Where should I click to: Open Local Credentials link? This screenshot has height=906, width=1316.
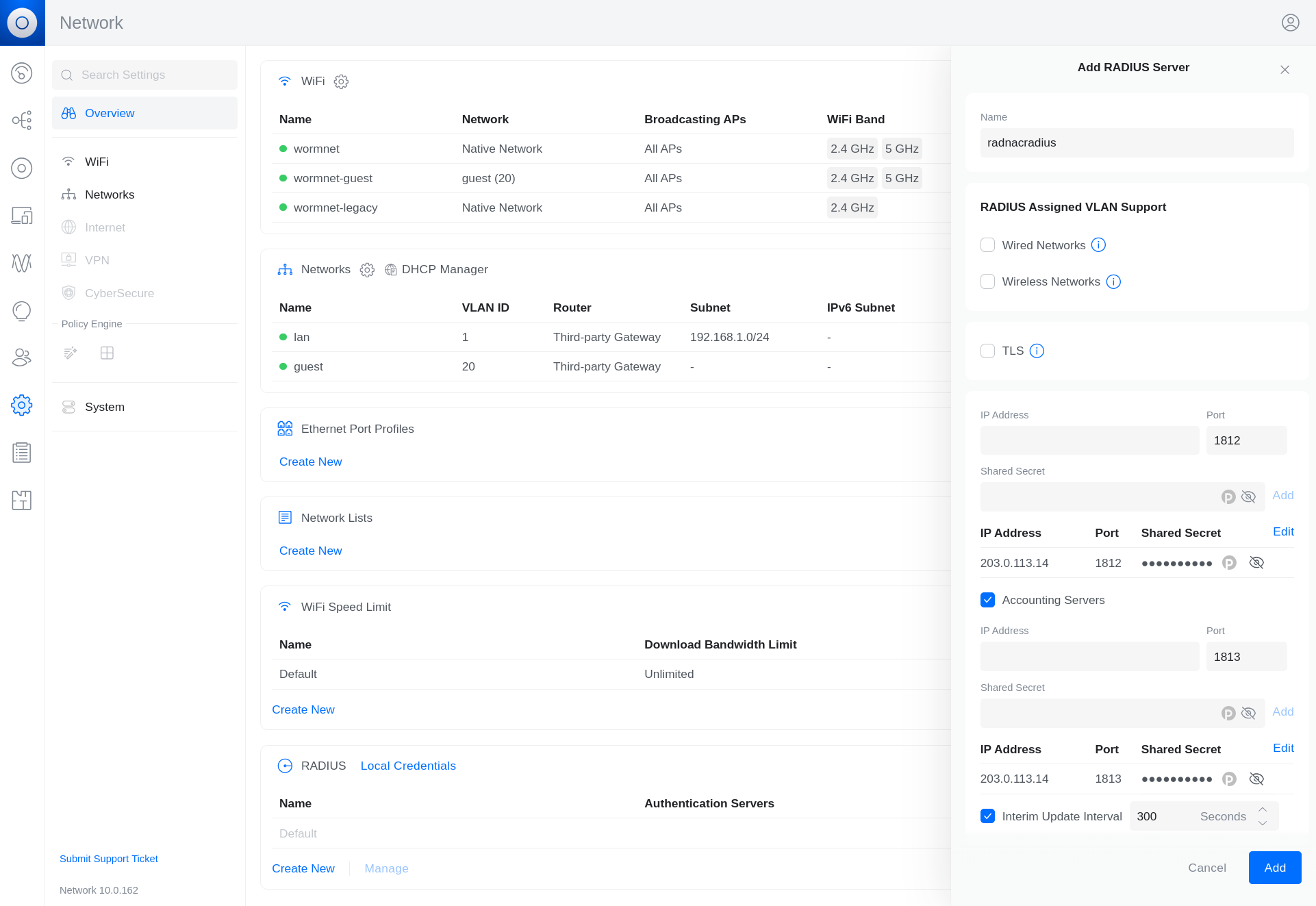(x=408, y=766)
